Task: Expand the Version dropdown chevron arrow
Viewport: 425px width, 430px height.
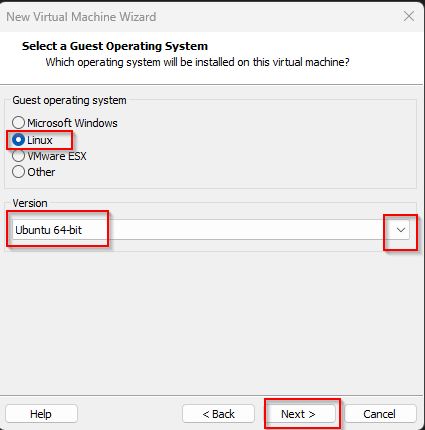Action: pos(401,230)
